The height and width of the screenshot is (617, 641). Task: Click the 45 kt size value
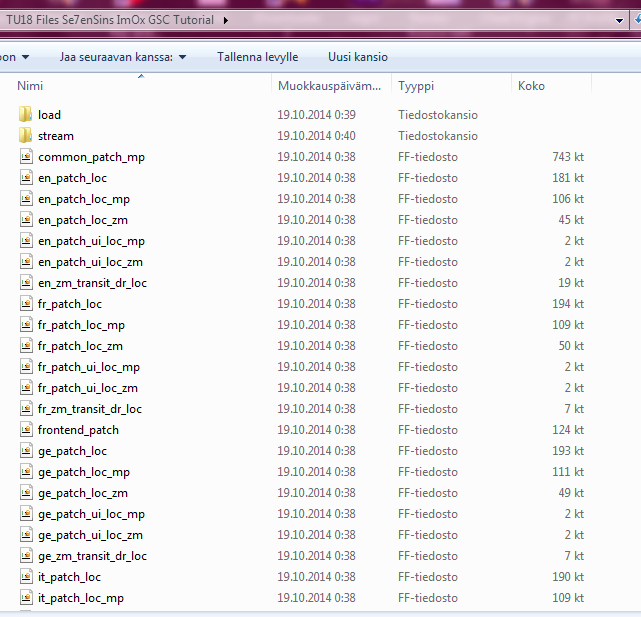tap(571, 220)
